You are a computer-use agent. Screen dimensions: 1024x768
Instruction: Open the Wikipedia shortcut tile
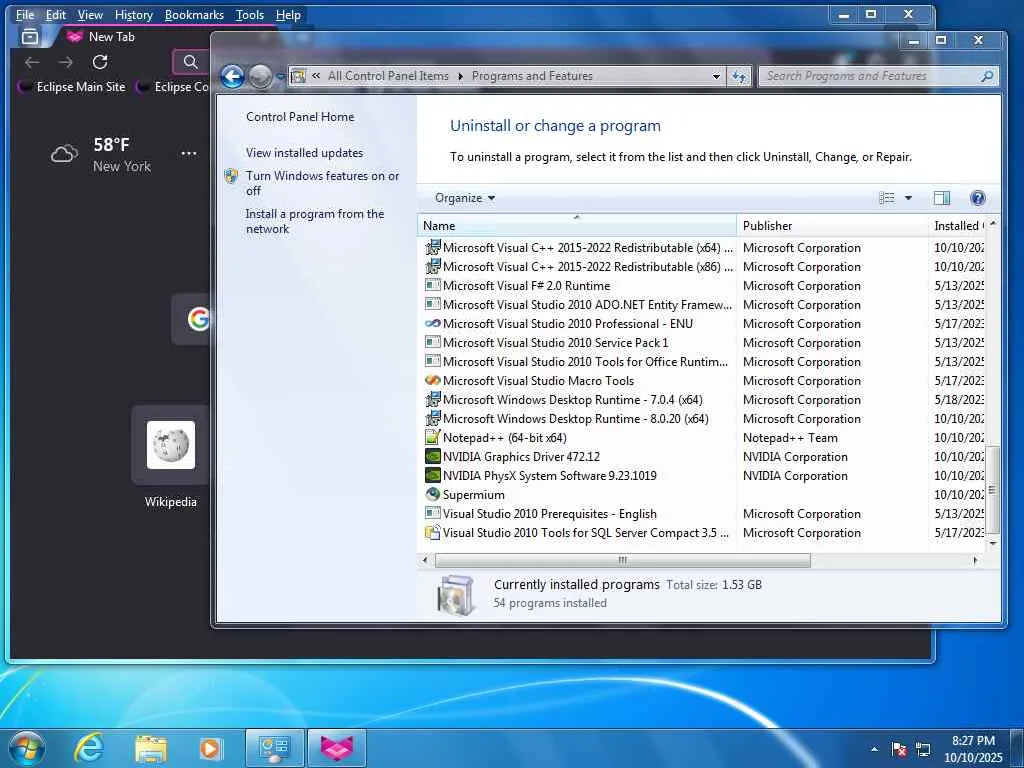pyautogui.click(x=170, y=457)
